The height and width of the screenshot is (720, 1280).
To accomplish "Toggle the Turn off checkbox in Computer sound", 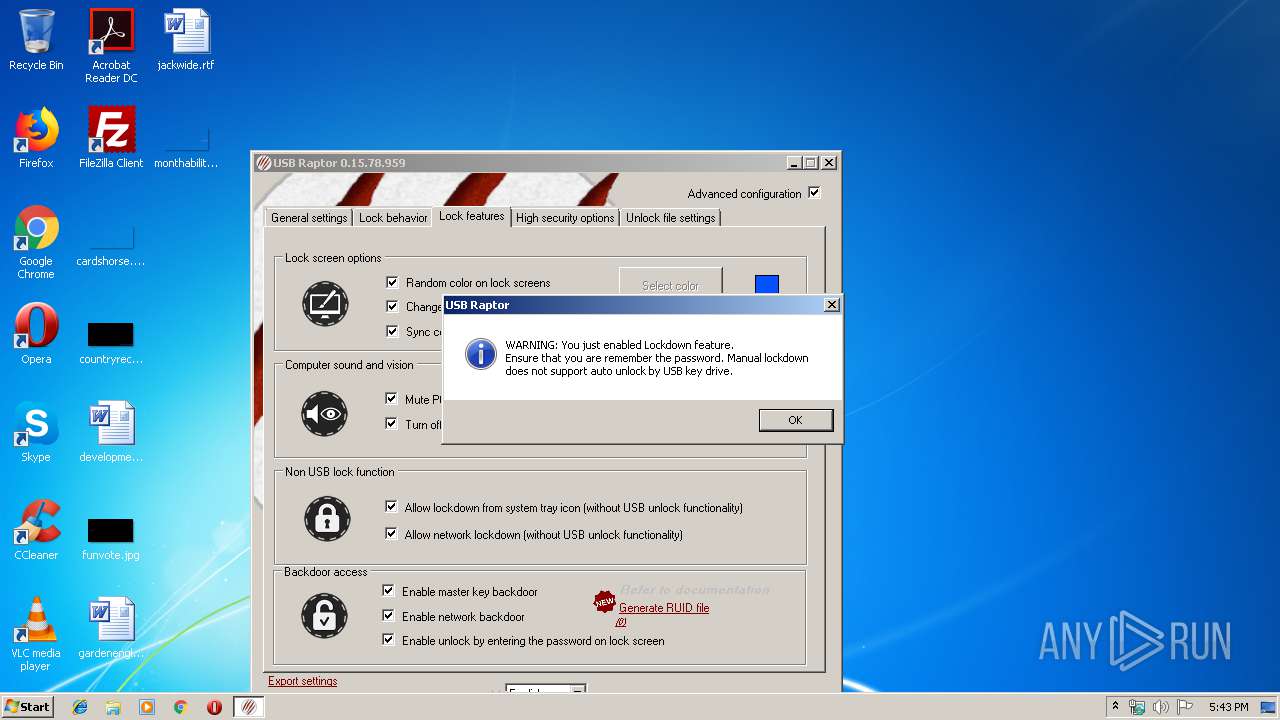I will [391, 424].
